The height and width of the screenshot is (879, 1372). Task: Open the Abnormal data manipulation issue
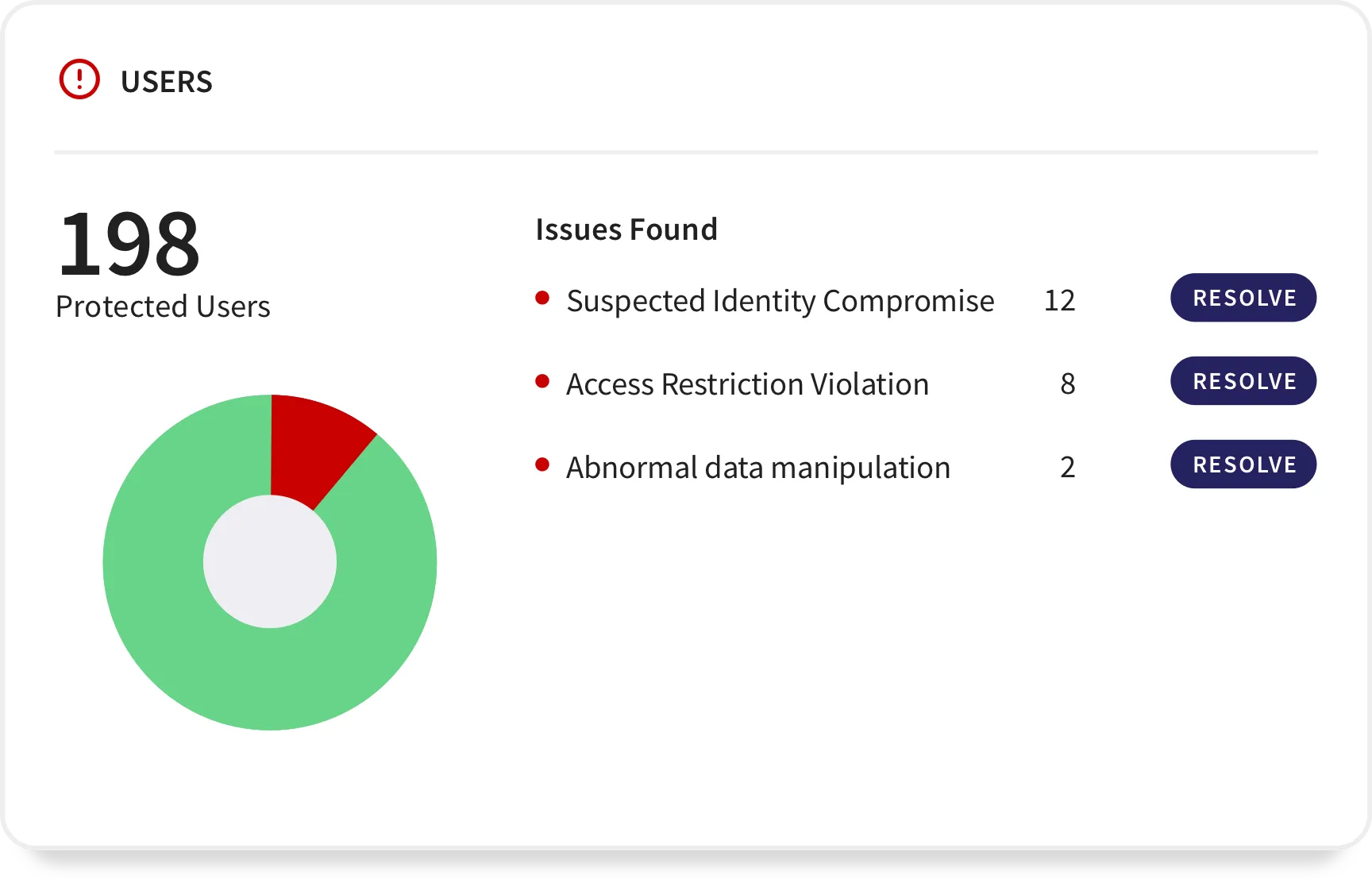coord(758,468)
